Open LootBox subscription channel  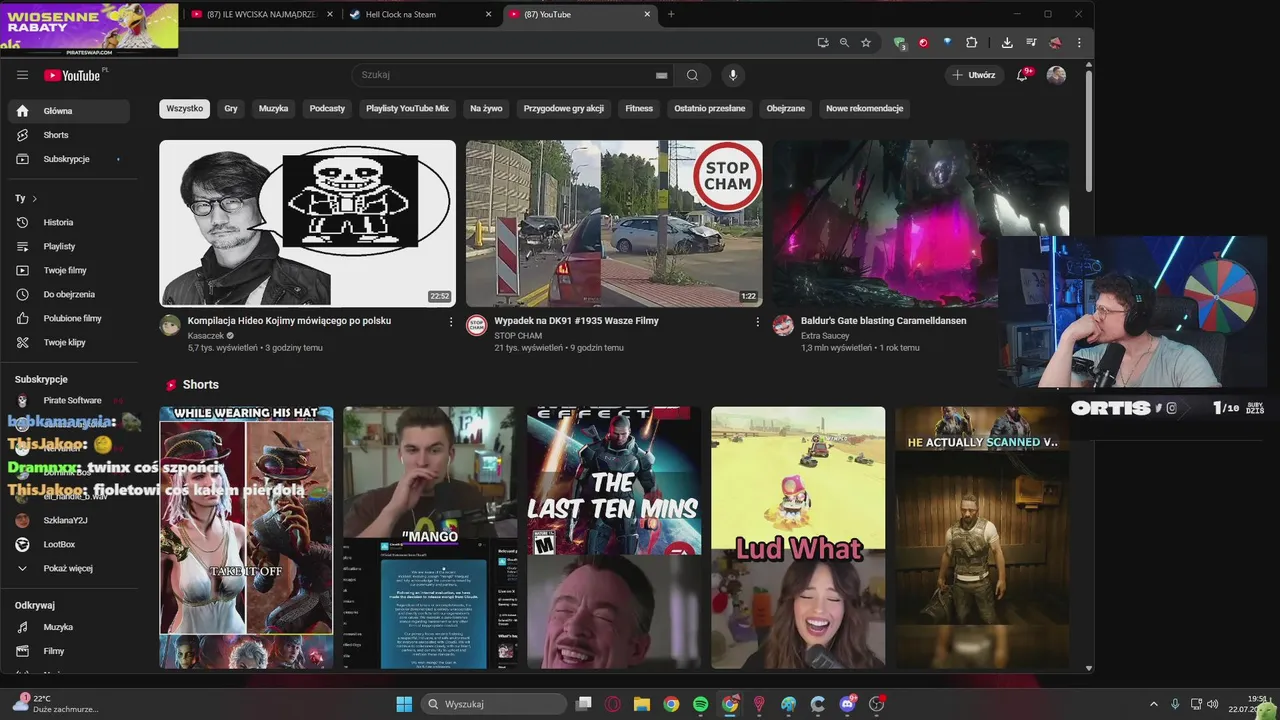click(x=68, y=544)
